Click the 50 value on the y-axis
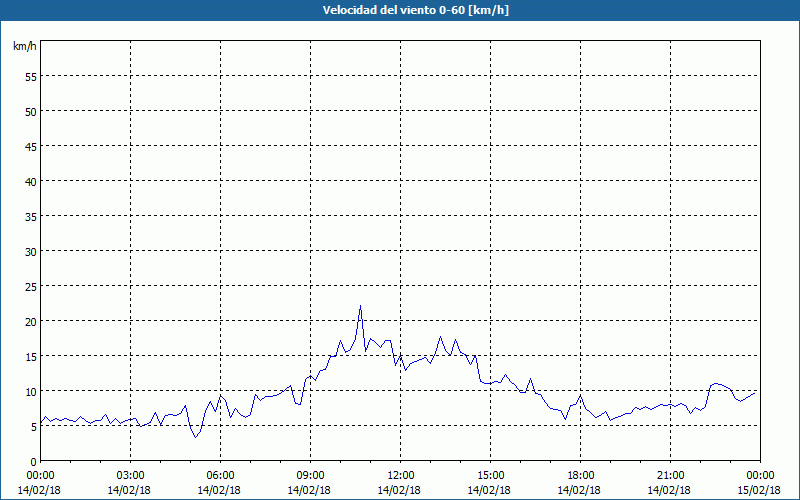 pos(31,112)
